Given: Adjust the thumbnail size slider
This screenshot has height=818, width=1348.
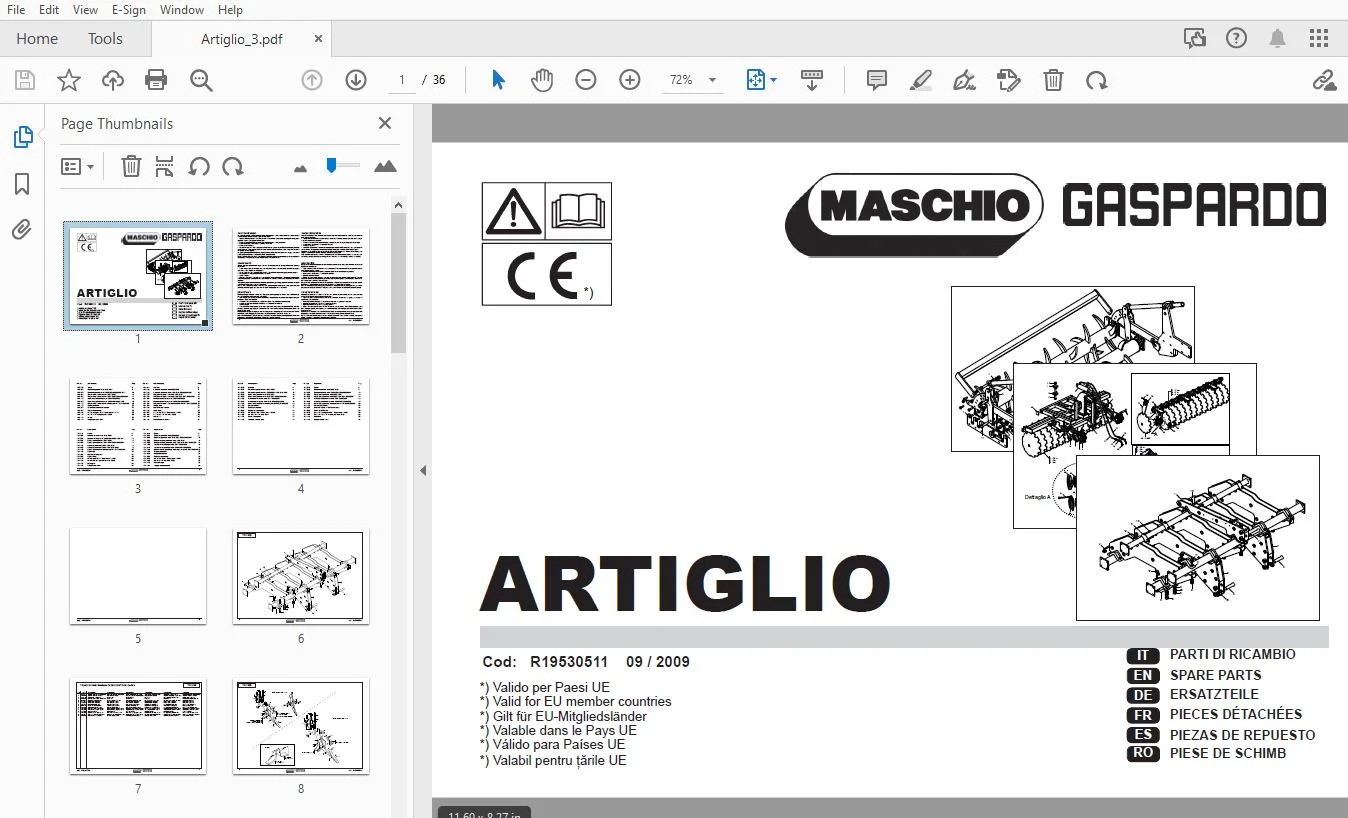Looking at the screenshot, I should pos(342,166).
